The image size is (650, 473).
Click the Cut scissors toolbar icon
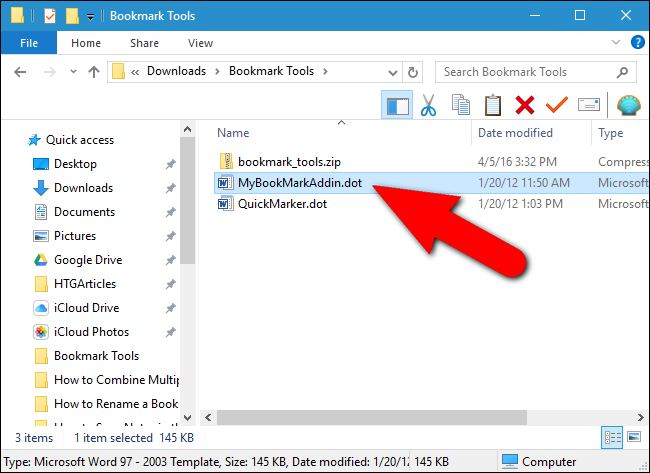click(x=428, y=105)
